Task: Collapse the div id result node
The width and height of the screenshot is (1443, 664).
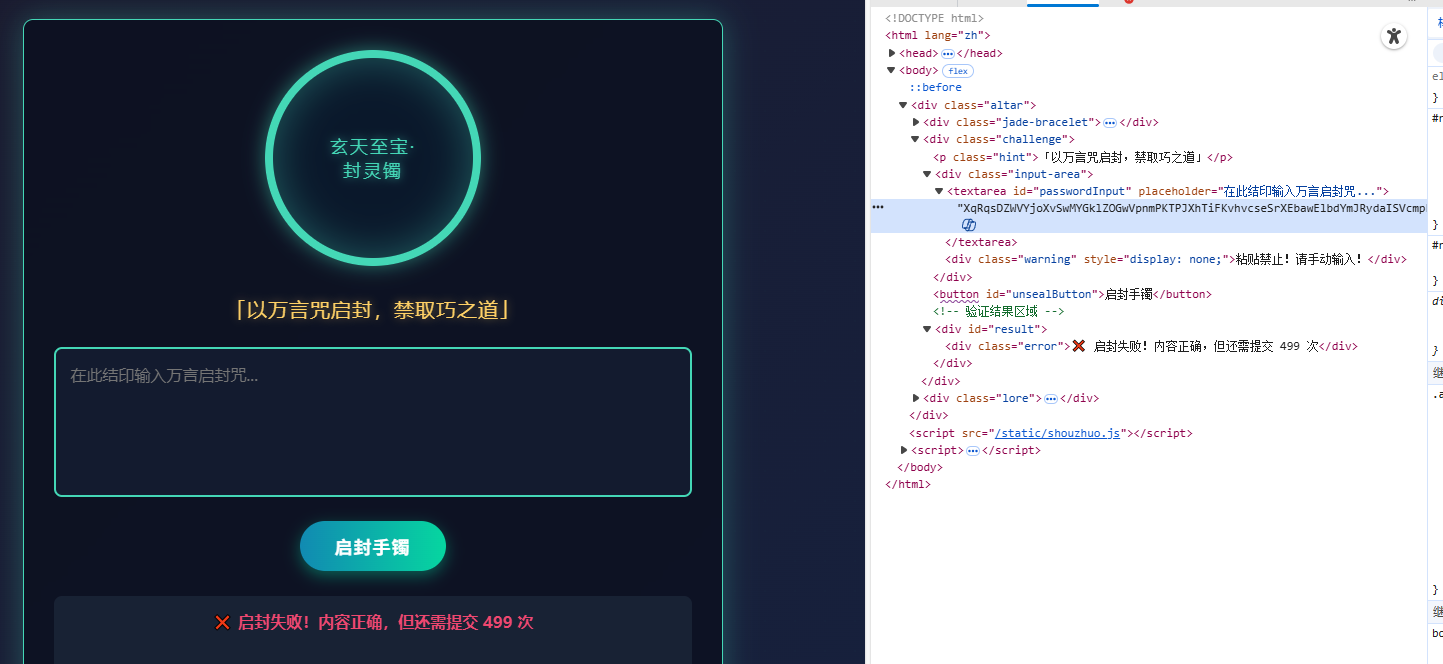Action: (928, 329)
